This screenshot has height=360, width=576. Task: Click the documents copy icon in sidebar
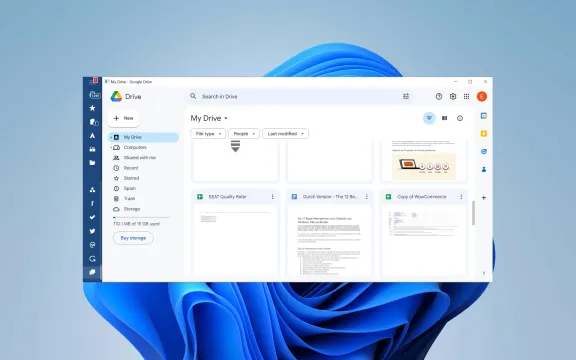(x=94, y=122)
